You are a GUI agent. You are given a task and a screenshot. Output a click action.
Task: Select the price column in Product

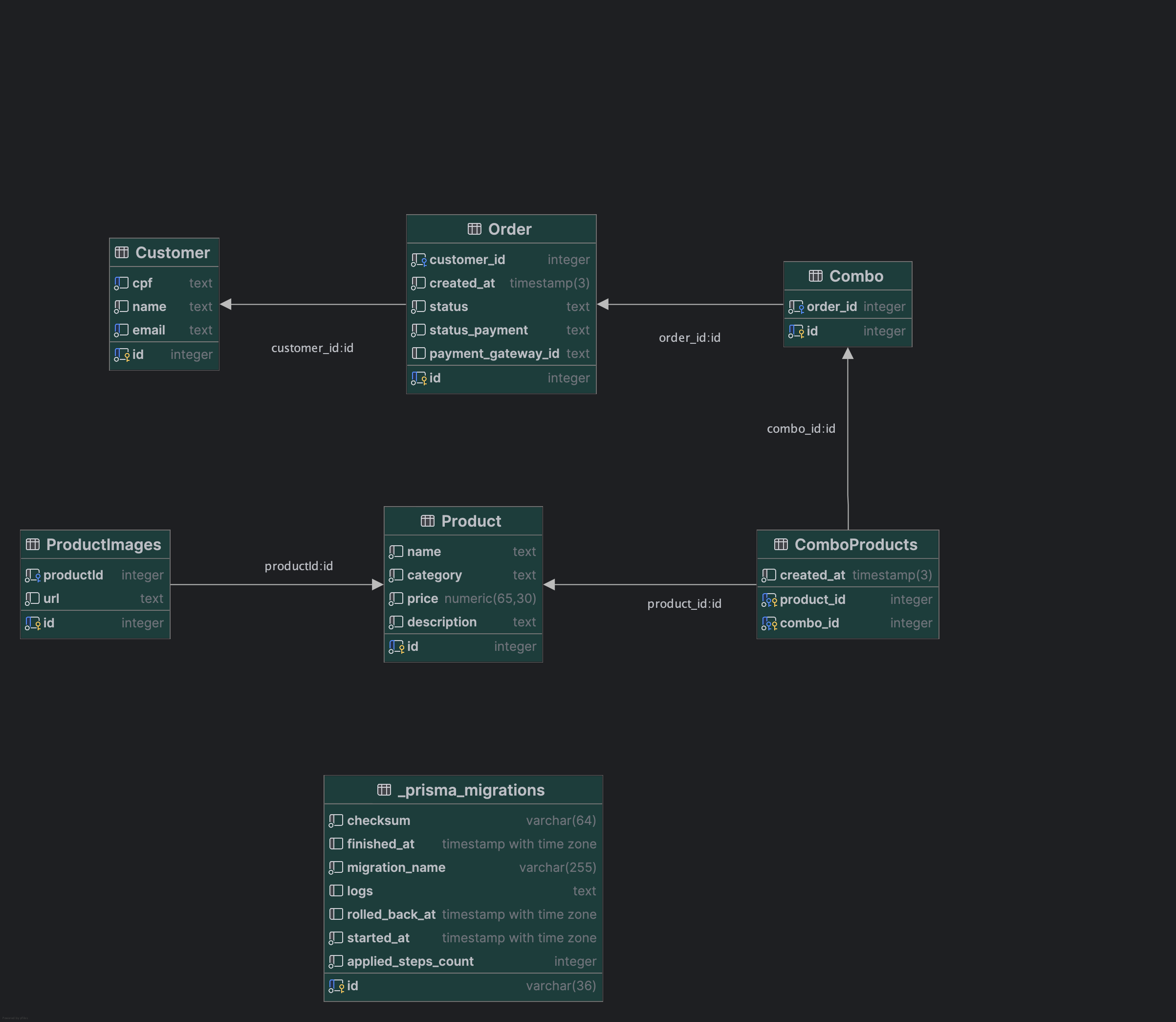pyautogui.click(x=422, y=598)
